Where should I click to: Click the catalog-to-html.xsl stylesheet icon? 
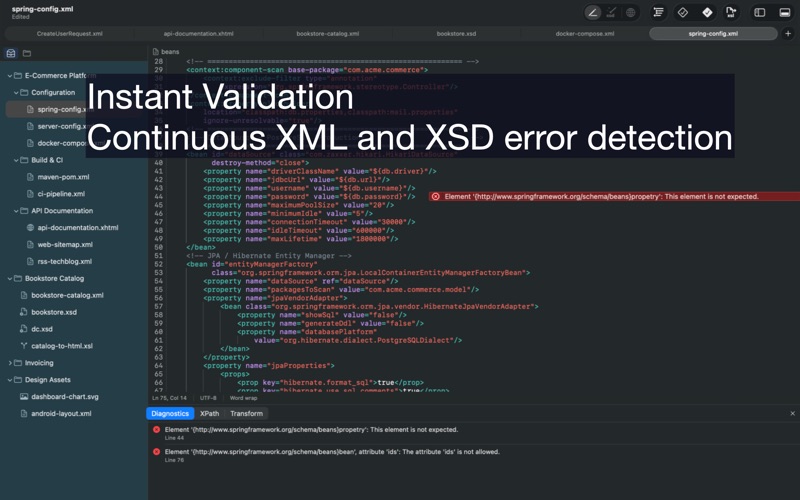tap(23, 346)
